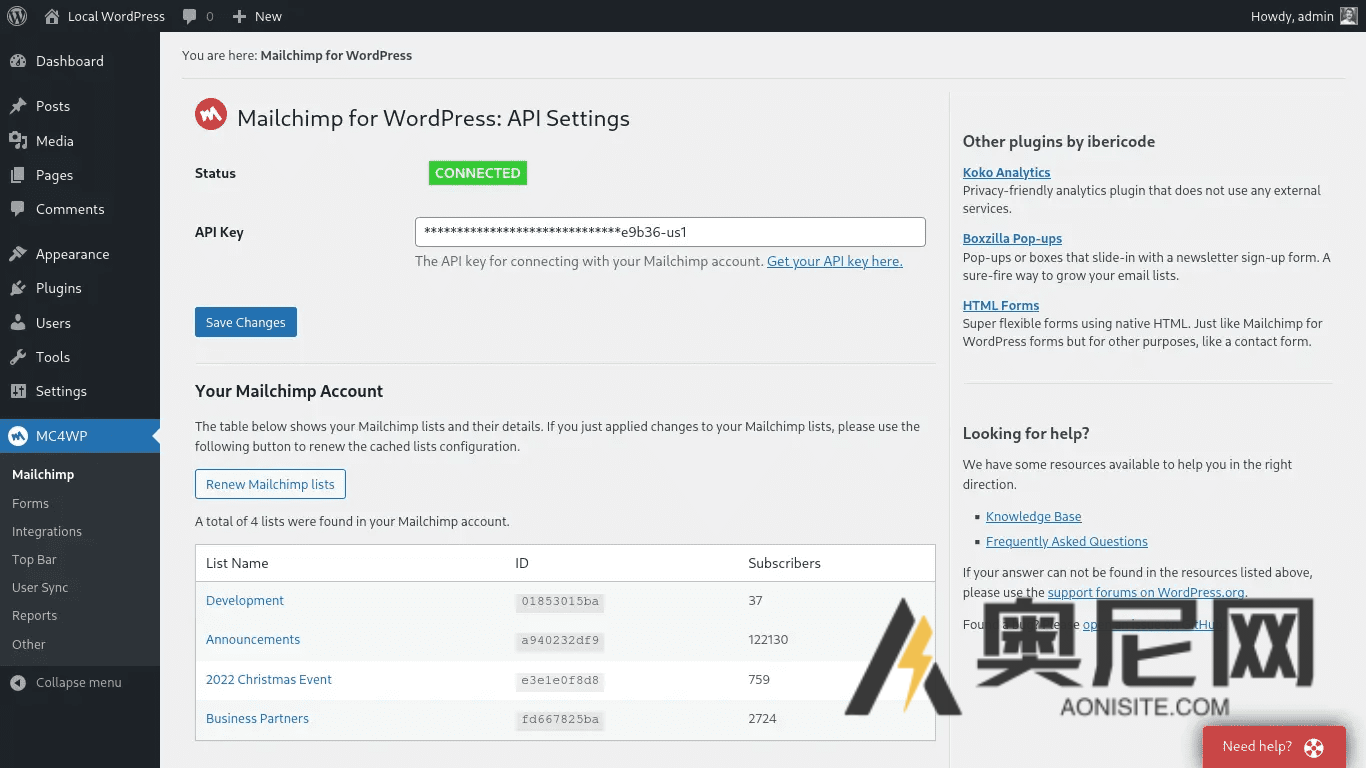The height and width of the screenshot is (768, 1366).
Task: Click Renew Mailchimp lists button
Action: pos(270,484)
